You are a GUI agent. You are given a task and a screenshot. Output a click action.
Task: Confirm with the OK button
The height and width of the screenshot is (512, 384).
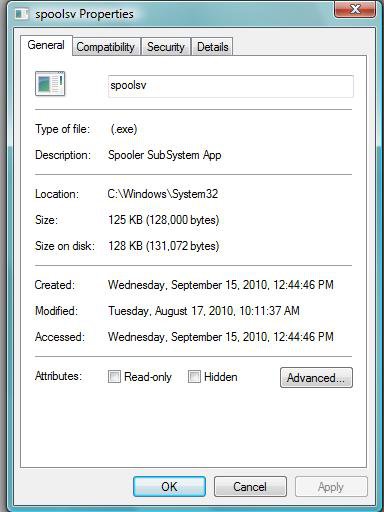pyautogui.click(x=169, y=487)
